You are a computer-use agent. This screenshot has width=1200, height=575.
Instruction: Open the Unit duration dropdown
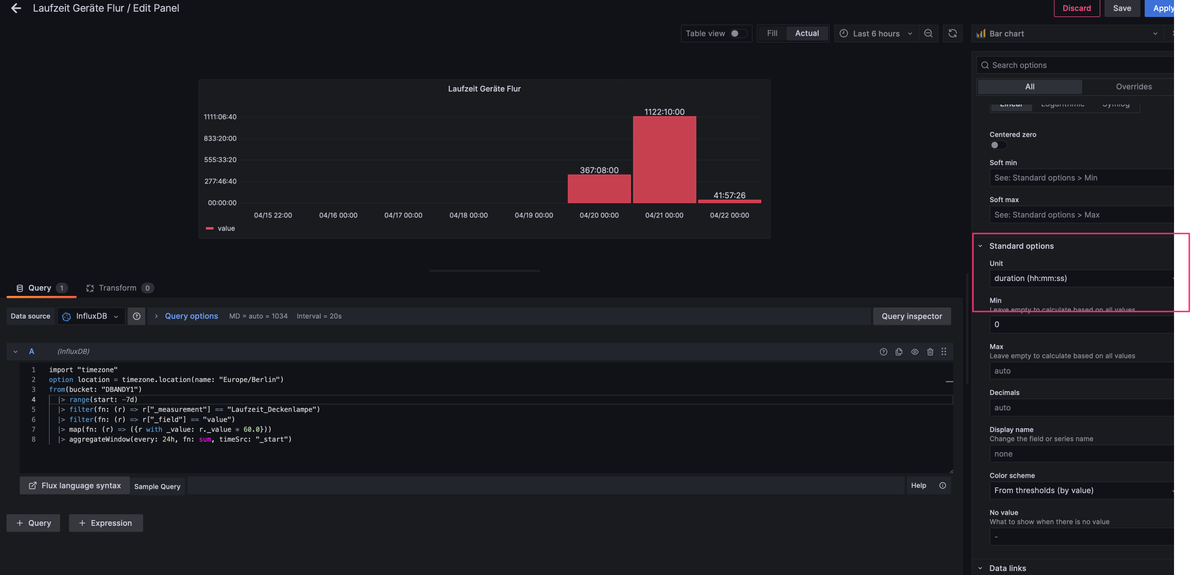1081,279
